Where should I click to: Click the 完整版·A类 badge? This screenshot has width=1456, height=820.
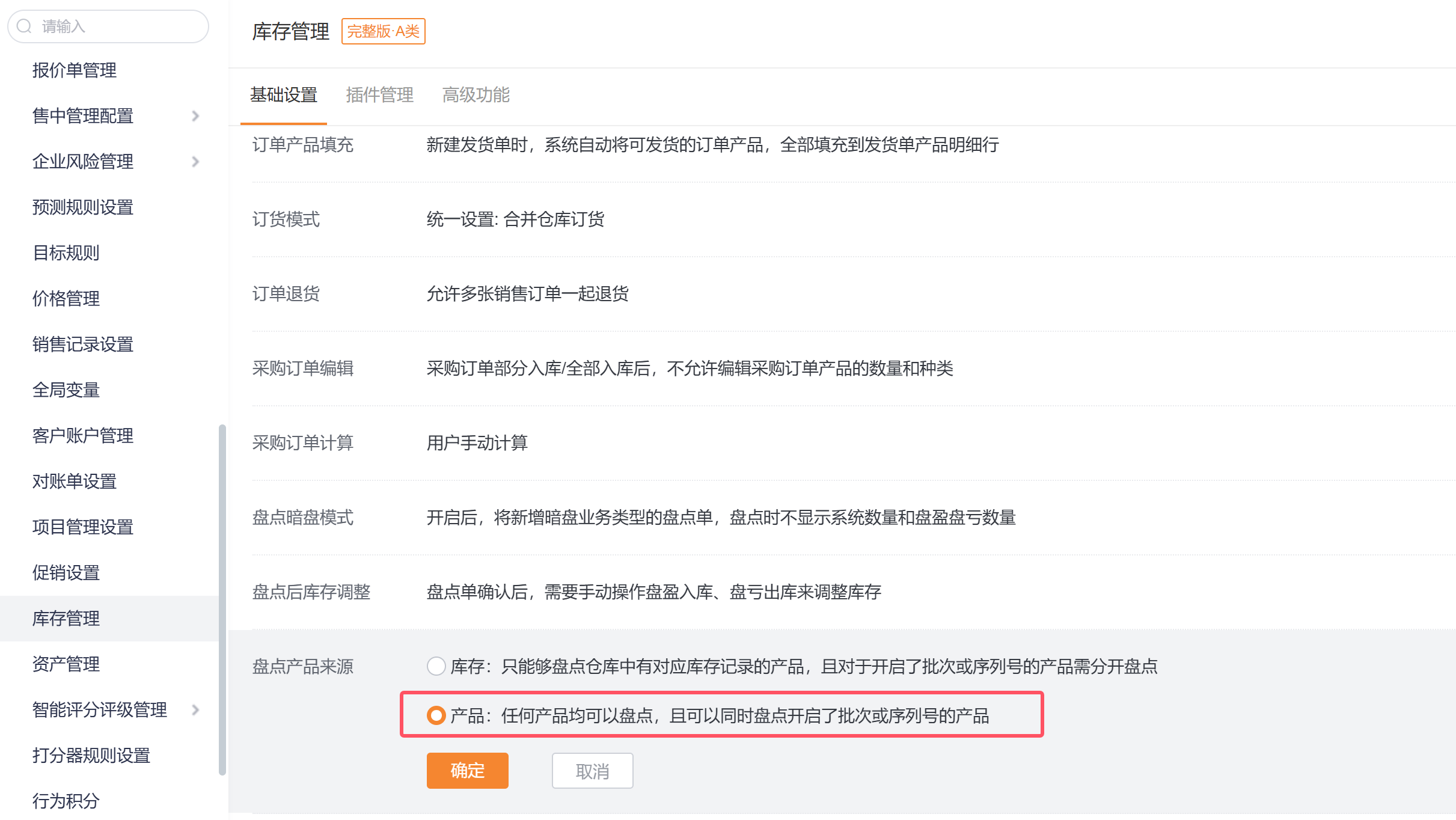pos(383,31)
